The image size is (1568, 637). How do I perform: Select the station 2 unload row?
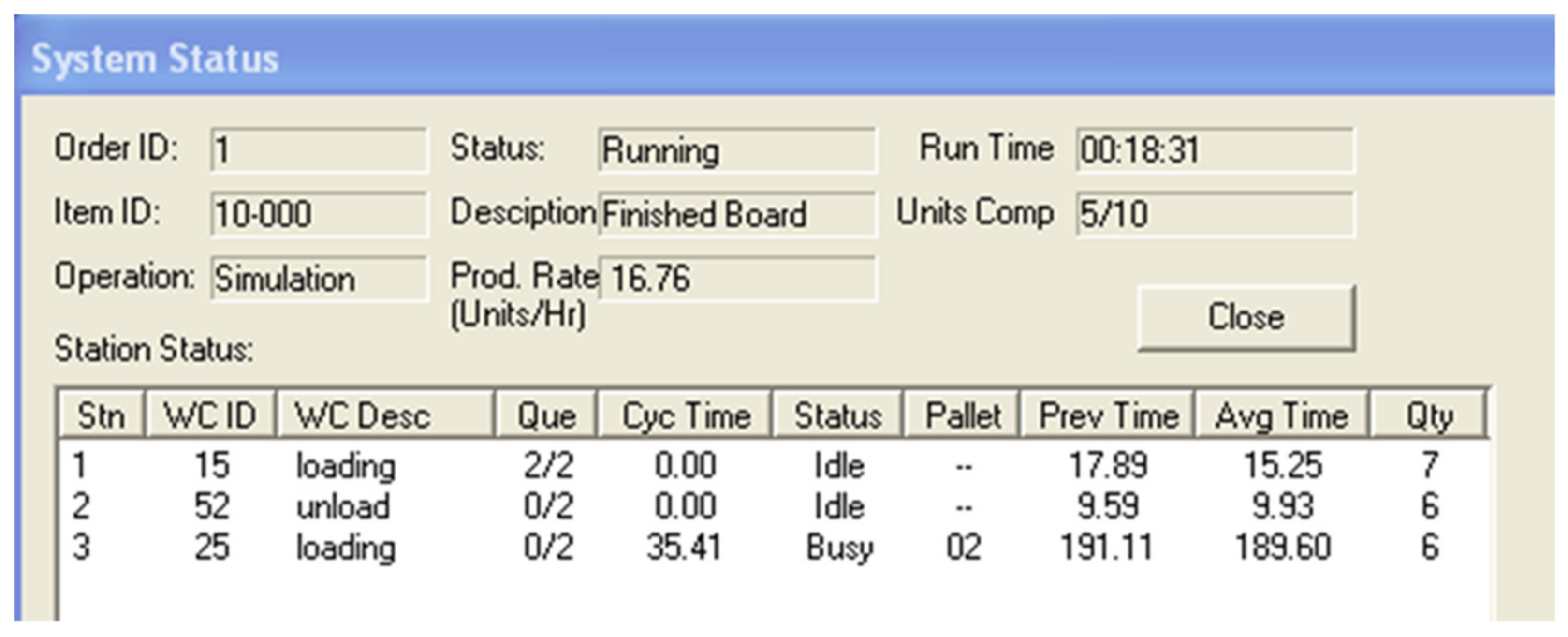pyautogui.click(x=343, y=507)
